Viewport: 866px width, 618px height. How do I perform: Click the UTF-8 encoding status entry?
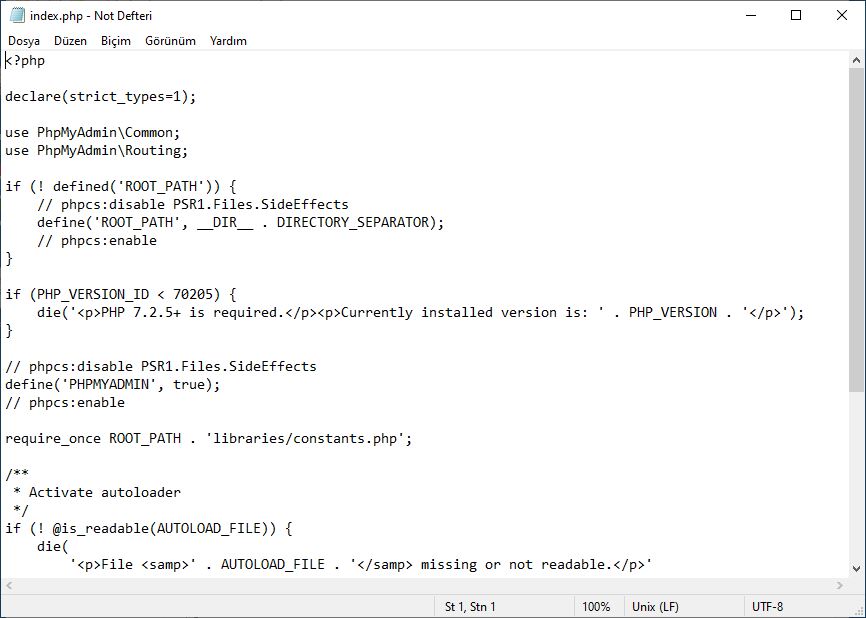767,606
